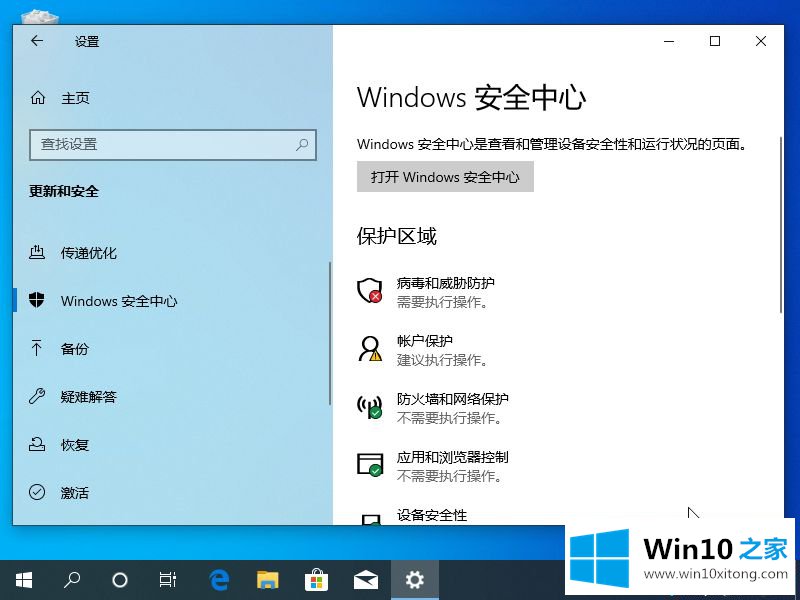The image size is (800, 600).
Task: Click 设备安全性 link text
Action: (x=432, y=515)
